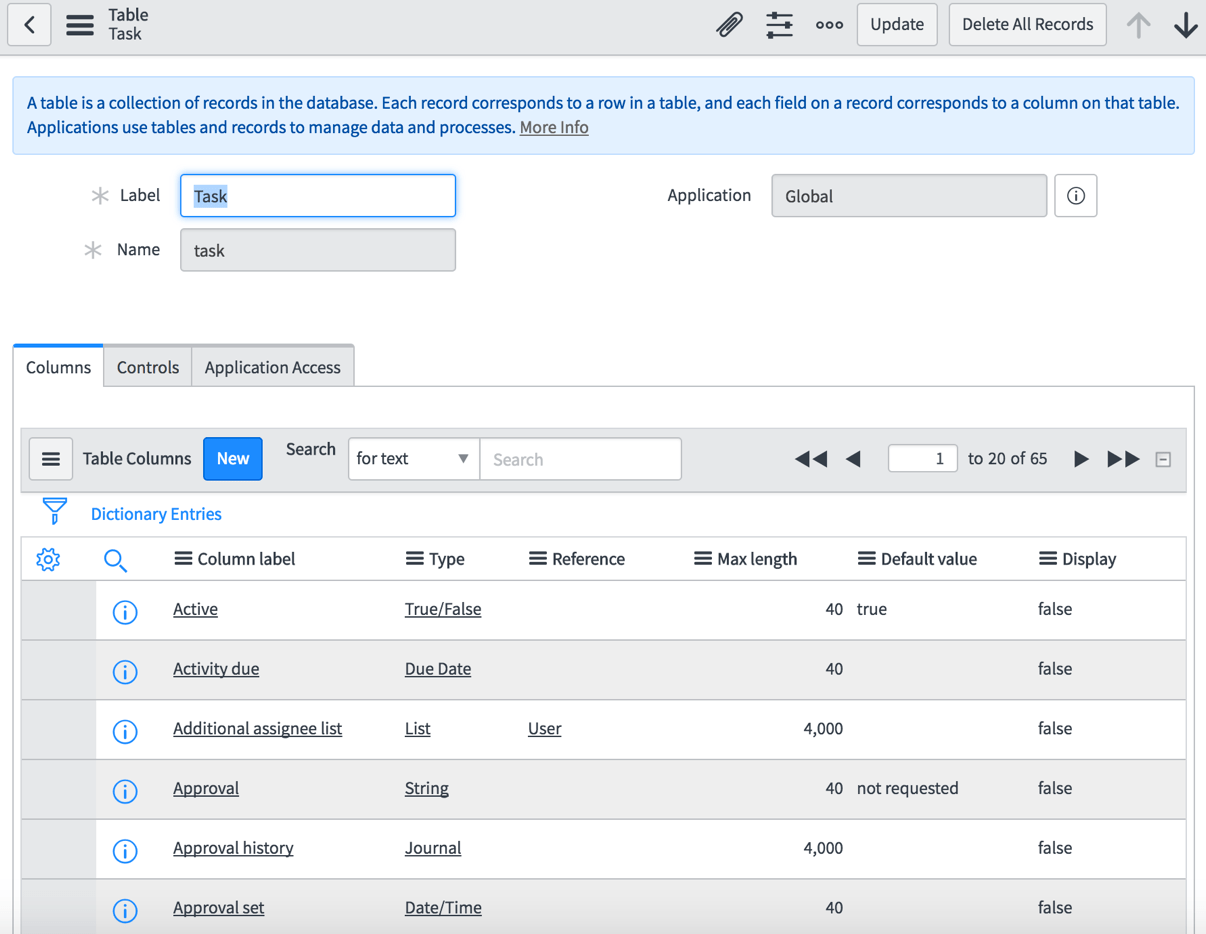This screenshot has width=1206, height=934.
Task: Open Column label header menu
Action: pyautogui.click(x=183, y=559)
